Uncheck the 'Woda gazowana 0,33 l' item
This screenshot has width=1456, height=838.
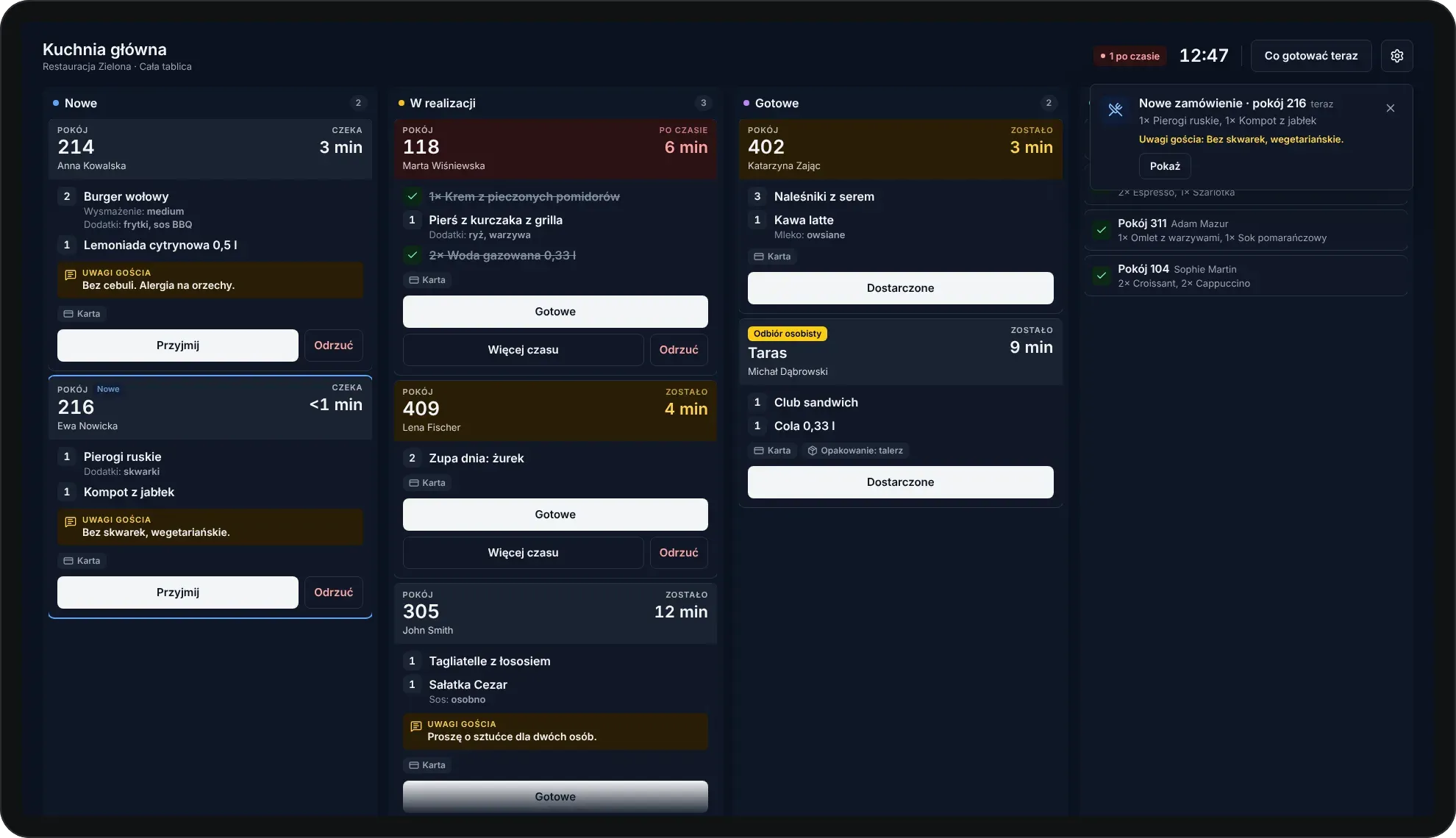point(412,255)
